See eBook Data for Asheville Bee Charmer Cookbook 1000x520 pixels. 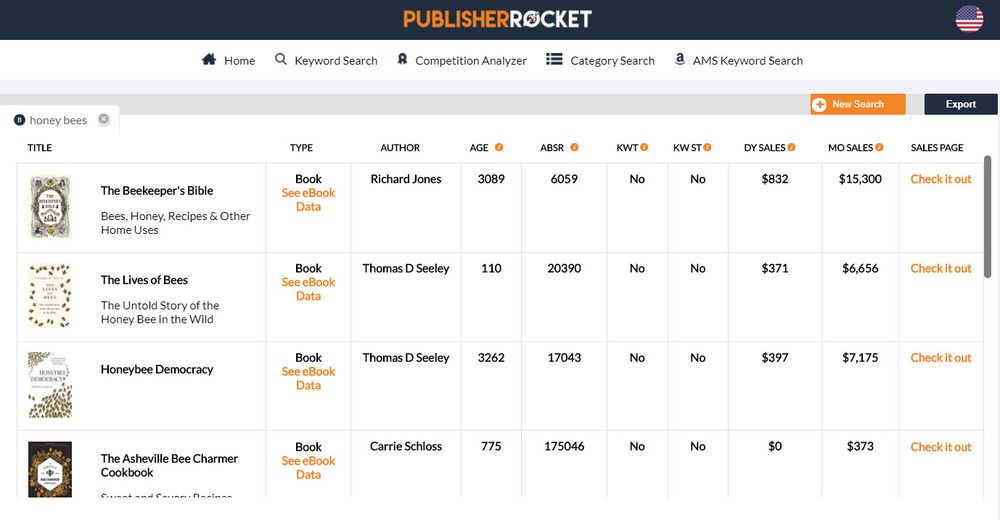[x=308, y=468]
